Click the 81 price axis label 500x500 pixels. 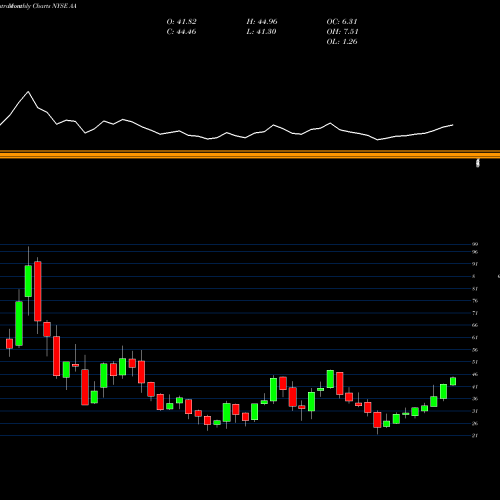(475, 289)
